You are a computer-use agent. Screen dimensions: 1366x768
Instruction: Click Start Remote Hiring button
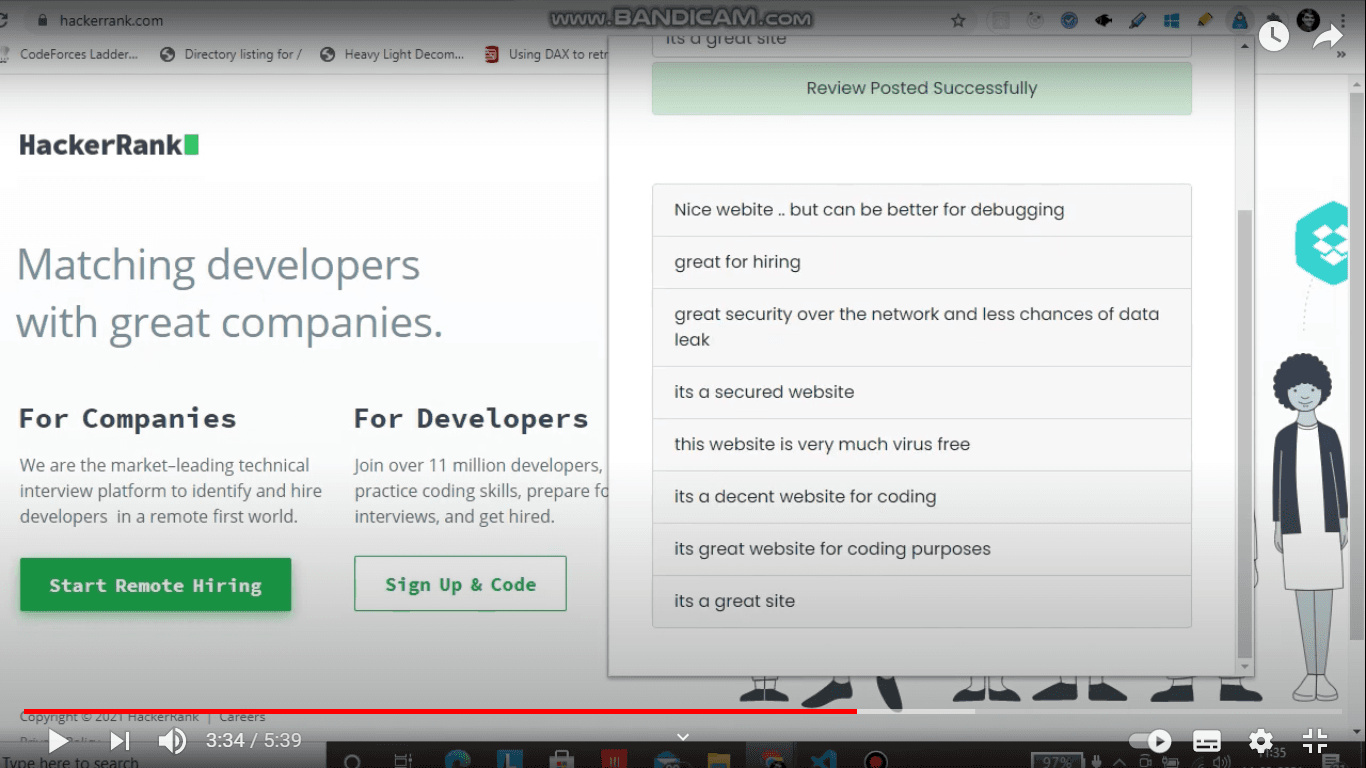click(155, 585)
